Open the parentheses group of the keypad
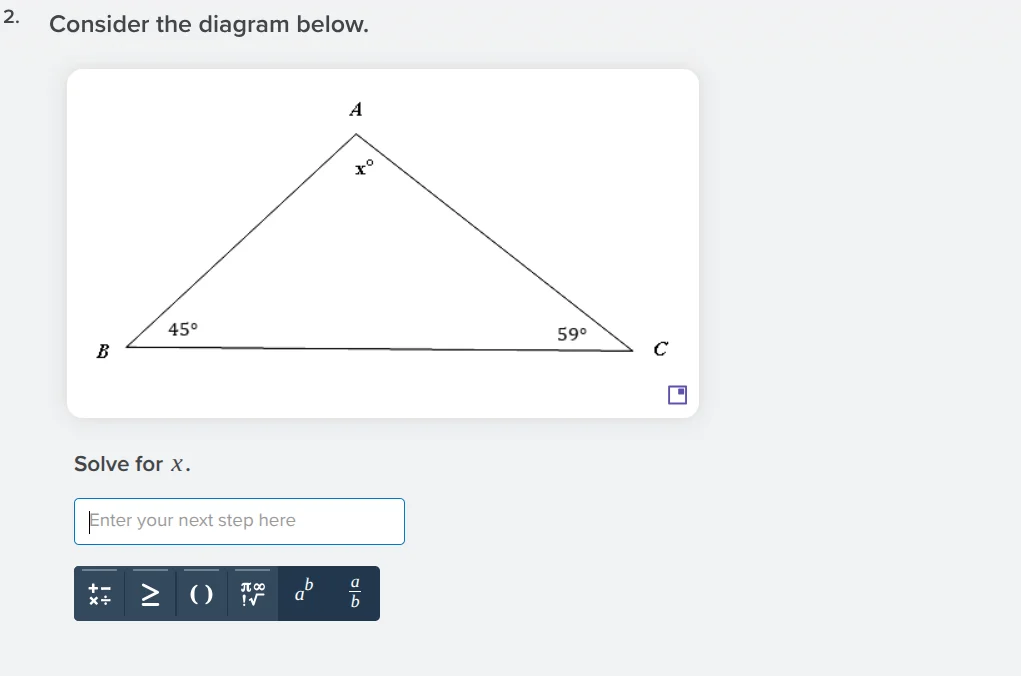The width and height of the screenshot is (1021, 676). click(x=200, y=594)
